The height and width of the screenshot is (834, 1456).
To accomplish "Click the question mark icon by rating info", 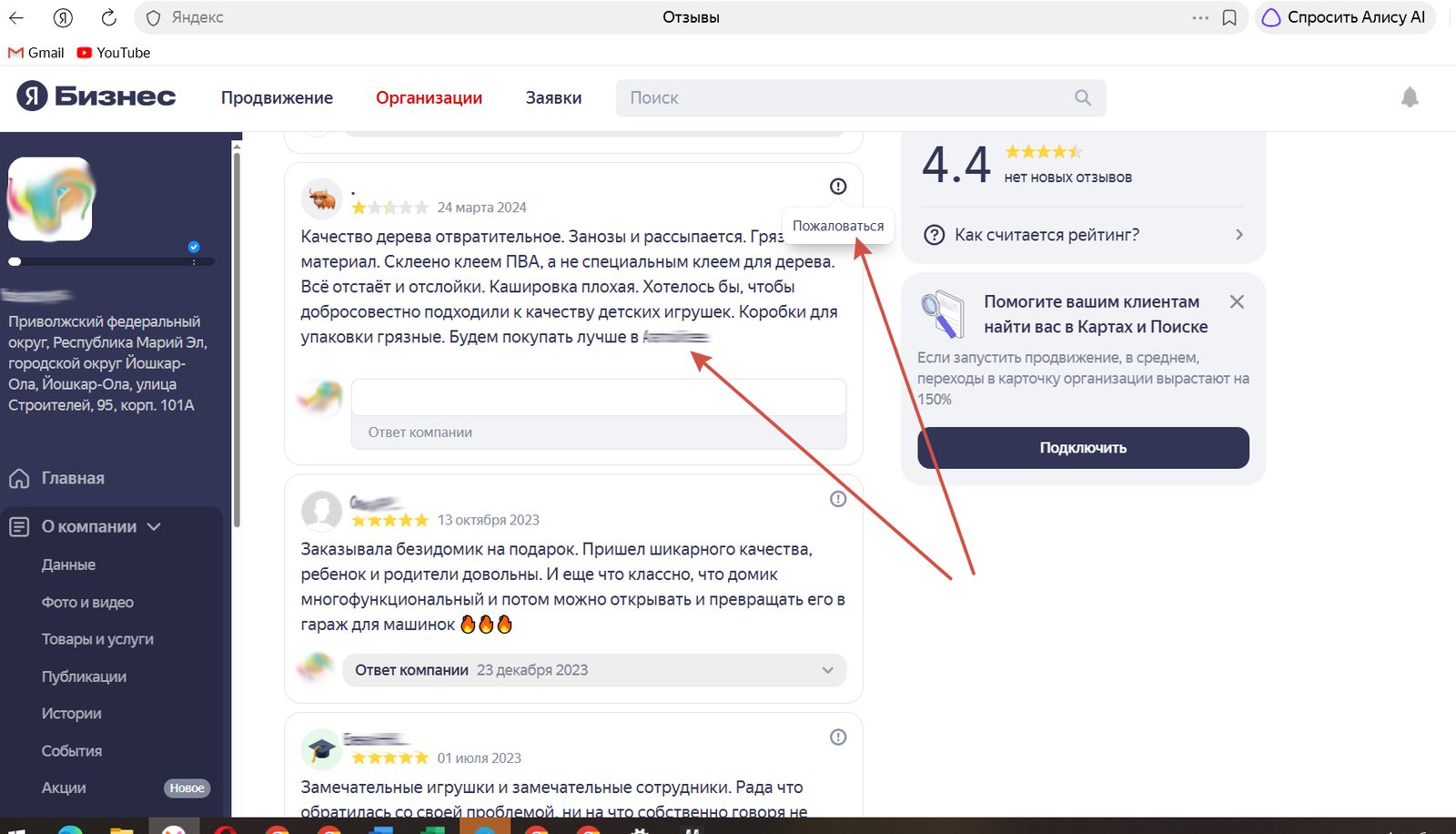I will tap(934, 235).
